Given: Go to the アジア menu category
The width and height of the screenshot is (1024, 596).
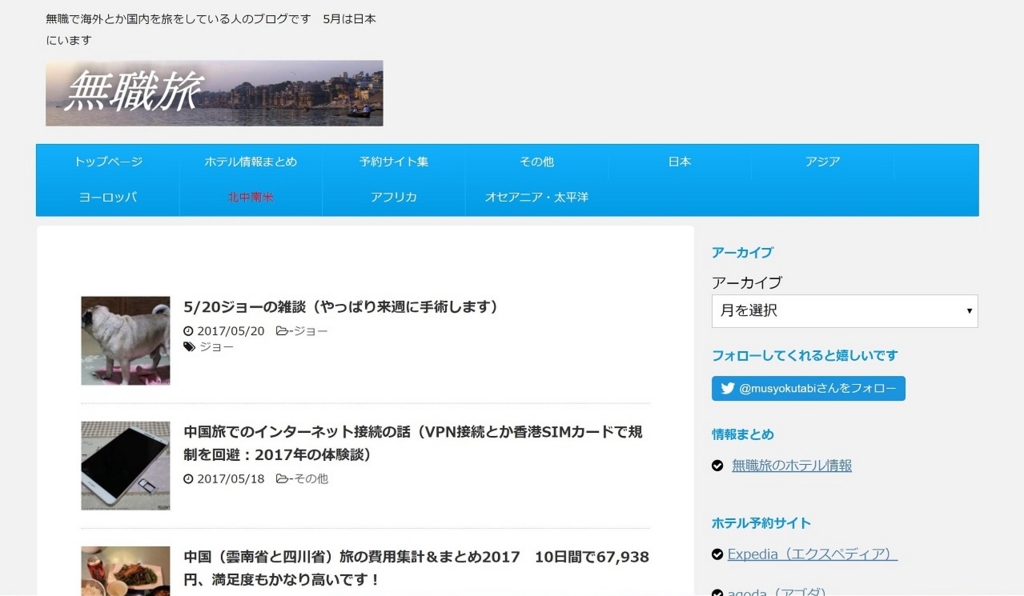Looking at the screenshot, I should point(823,162).
